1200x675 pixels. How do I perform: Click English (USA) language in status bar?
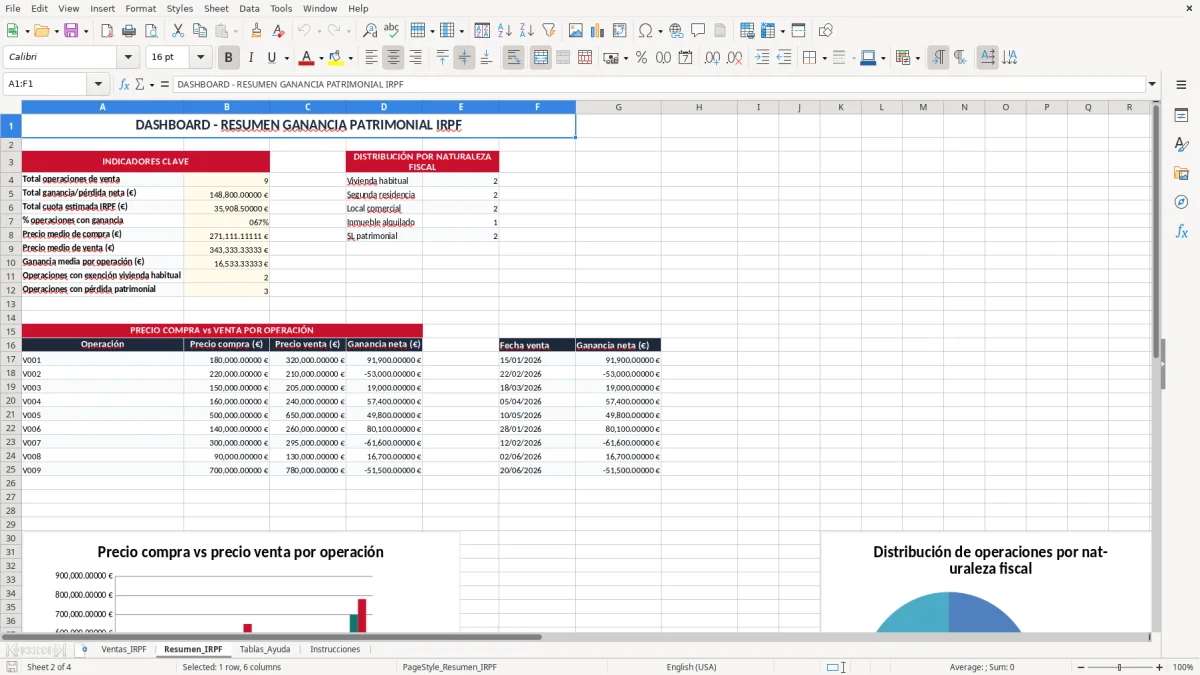pos(692,667)
